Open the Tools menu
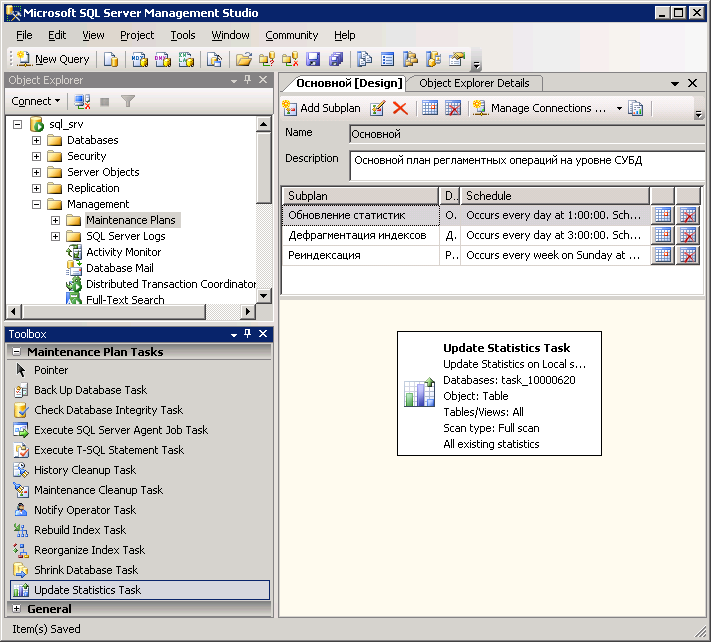The width and height of the screenshot is (711, 642). click(183, 35)
